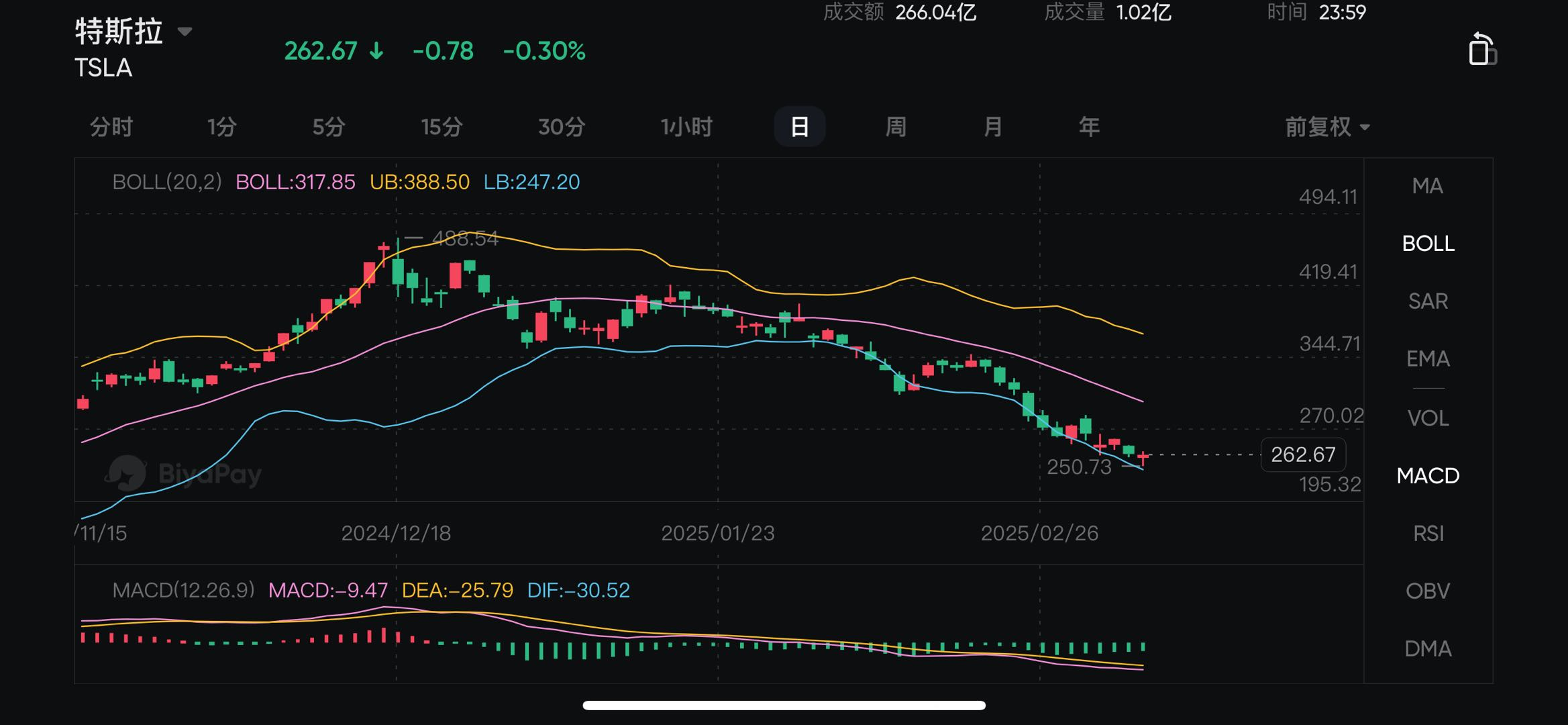1568x725 pixels.
Task: Select the 1分 interval tab
Action: point(221,127)
